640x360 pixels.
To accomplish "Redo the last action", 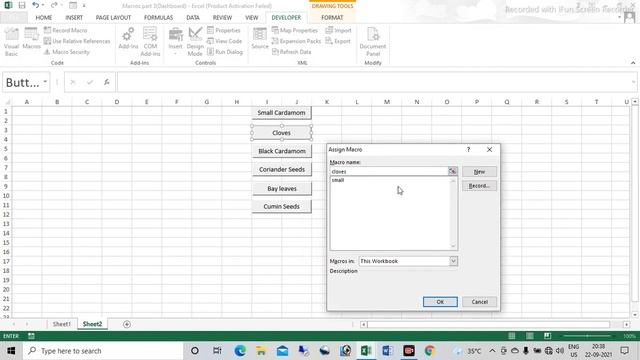I will click(x=54, y=5).
